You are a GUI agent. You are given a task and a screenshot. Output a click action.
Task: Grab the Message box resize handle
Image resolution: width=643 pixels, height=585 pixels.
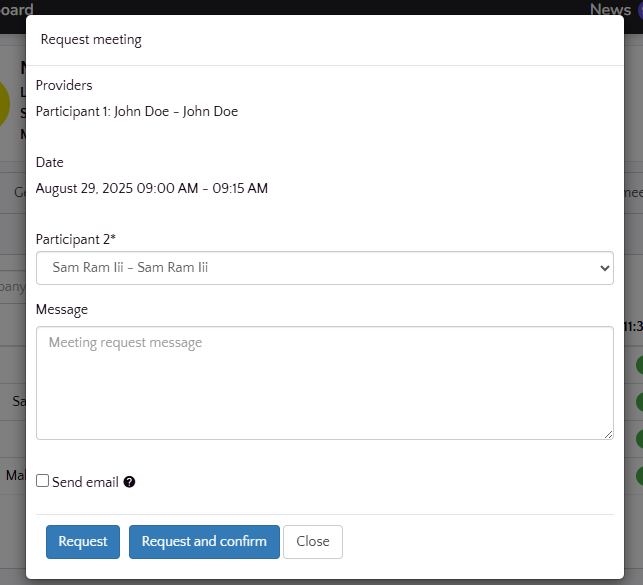608,434
